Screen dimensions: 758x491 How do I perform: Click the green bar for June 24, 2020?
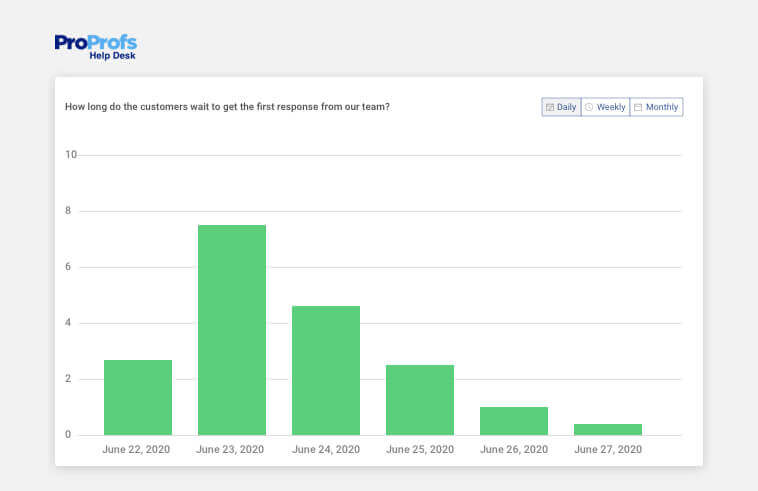point(326,370)
